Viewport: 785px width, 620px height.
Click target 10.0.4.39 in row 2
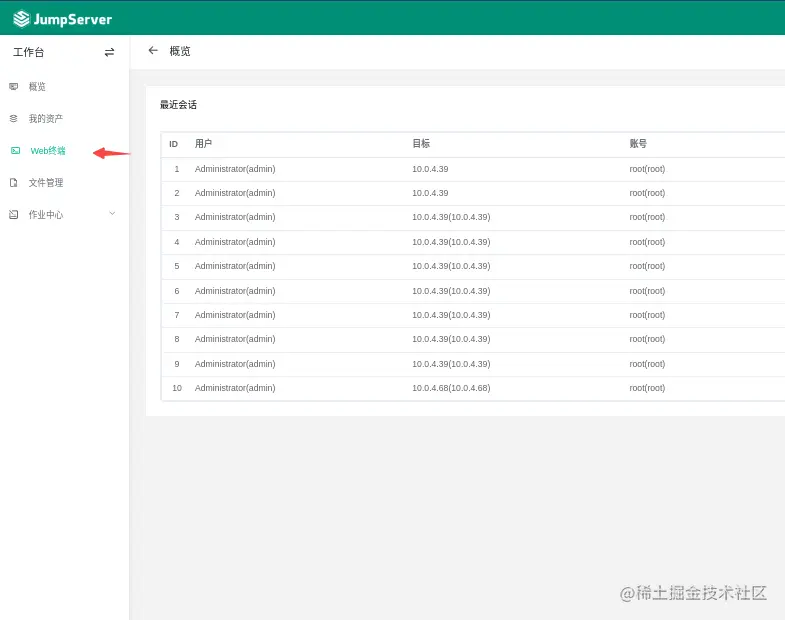click(430, 193)
